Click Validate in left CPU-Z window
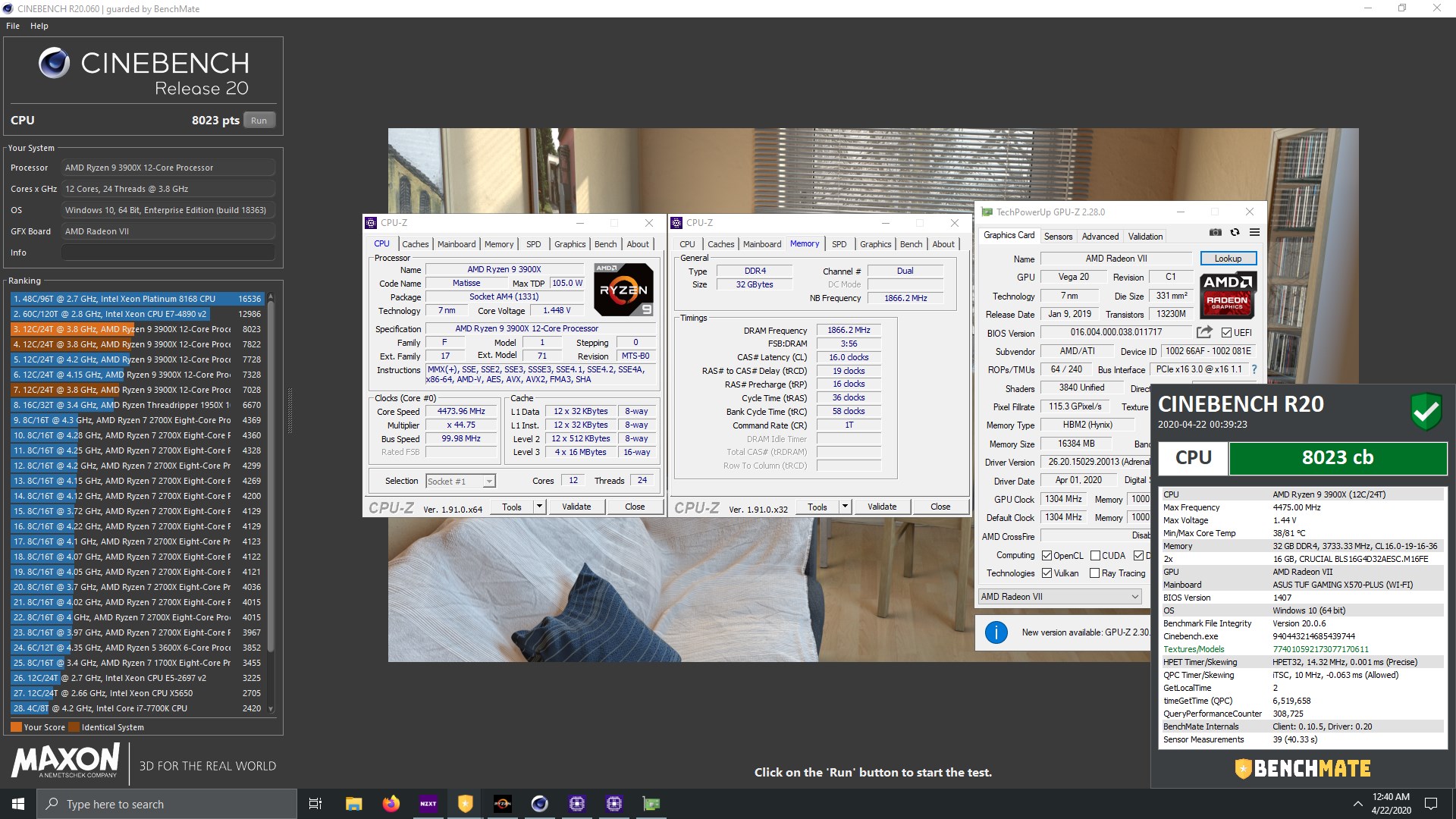The height and width of the screenshot is (819, 1456). tap(576, 507)
